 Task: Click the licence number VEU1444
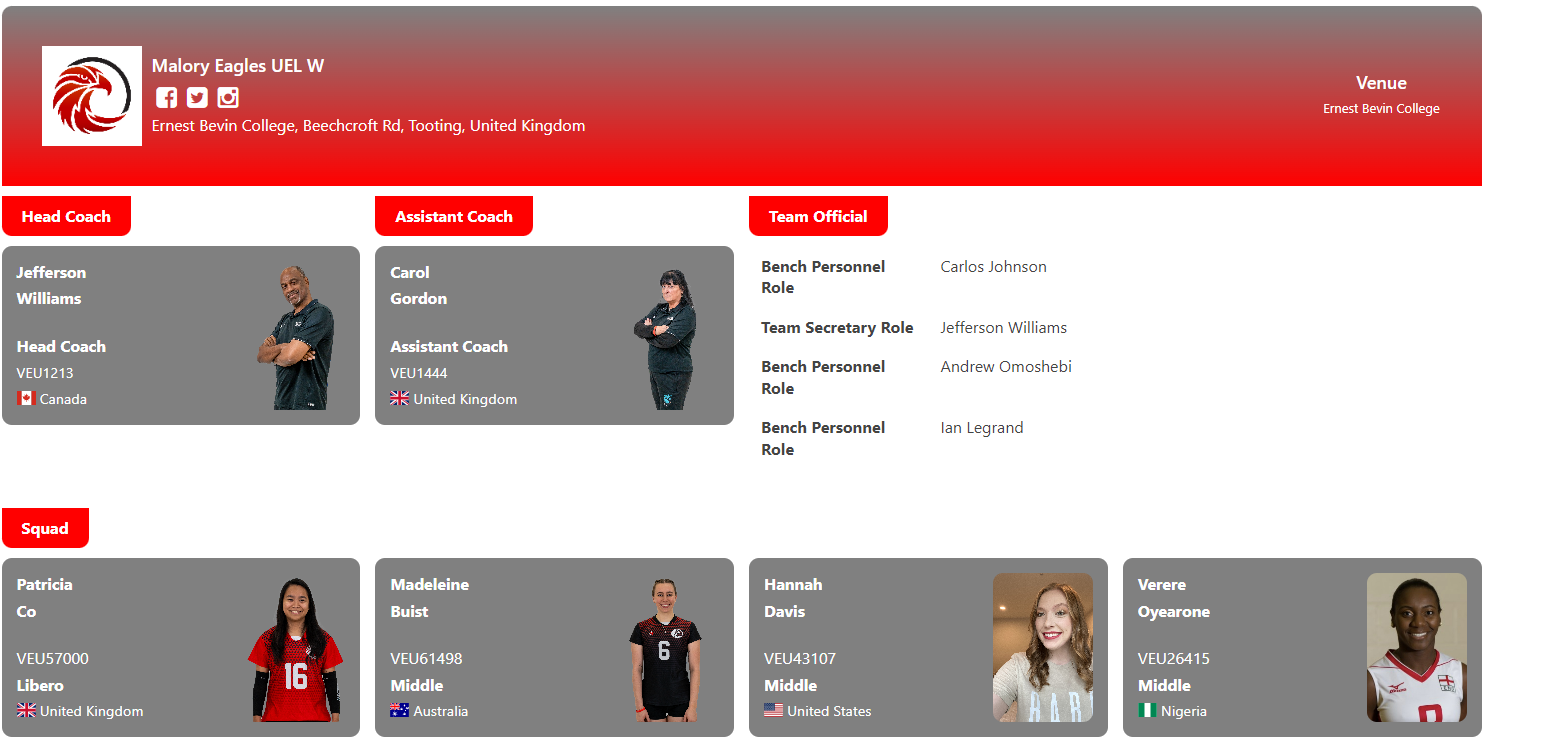[x=419, y=373]
